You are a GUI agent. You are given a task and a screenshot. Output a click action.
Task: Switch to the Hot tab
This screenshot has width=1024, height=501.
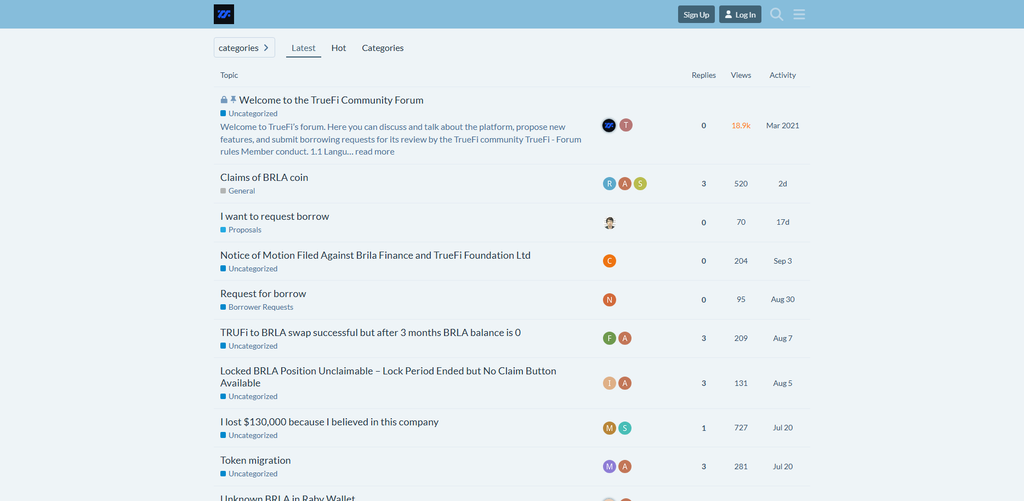[x=338, y=48]
